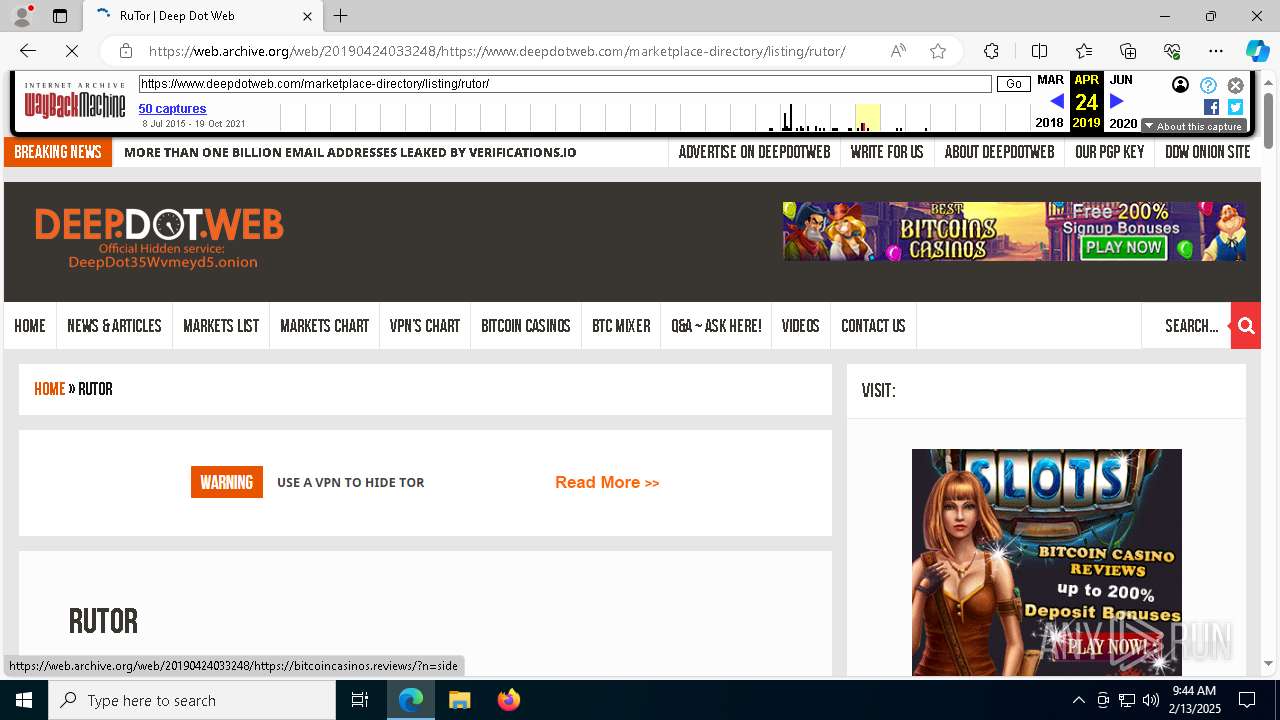This screenshot has height=720, width=1280.
Task: Open the Copilot sidebar icon
Action: pyautogui.click(x=1257, y=51)
